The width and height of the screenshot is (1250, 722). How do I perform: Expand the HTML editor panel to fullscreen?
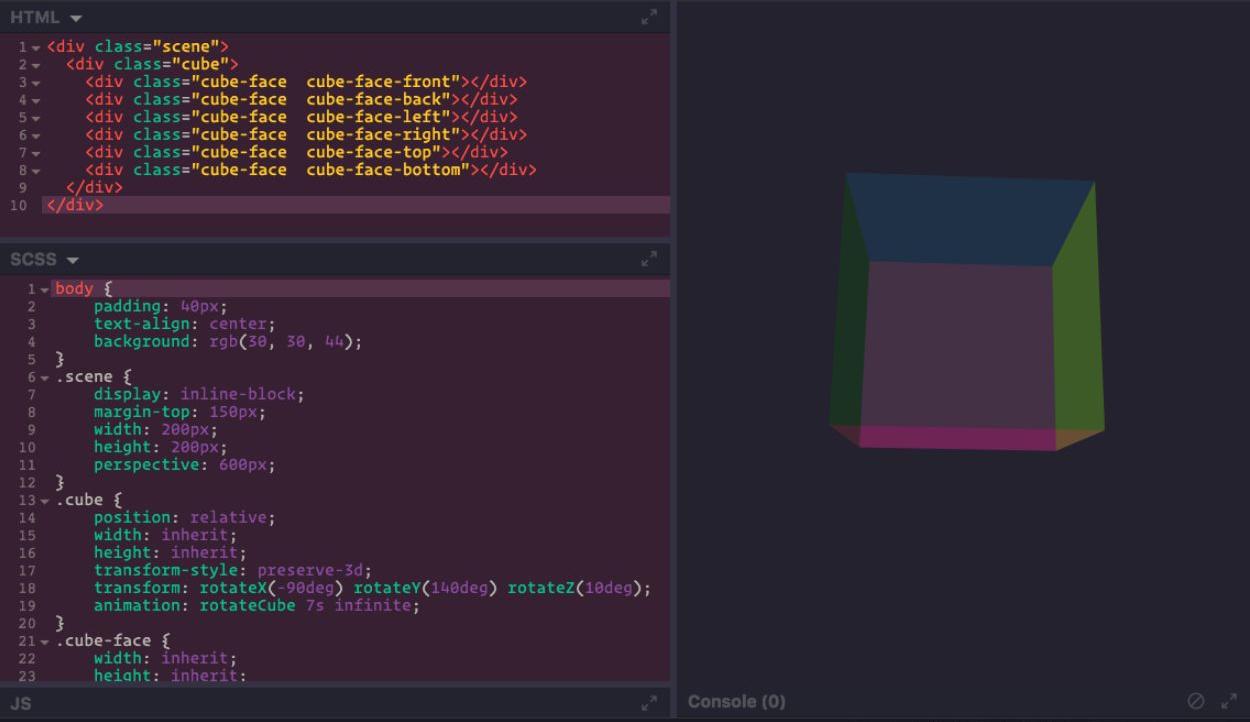click(x=649, y=17)
